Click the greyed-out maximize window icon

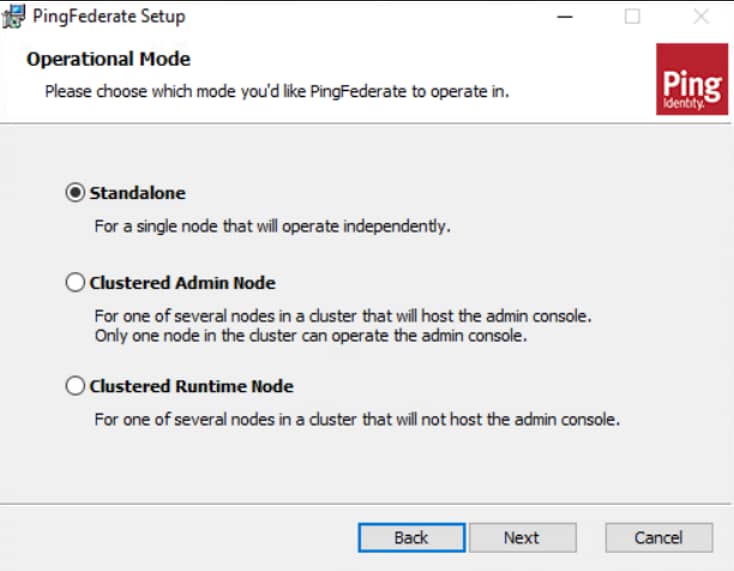[632, 17]
